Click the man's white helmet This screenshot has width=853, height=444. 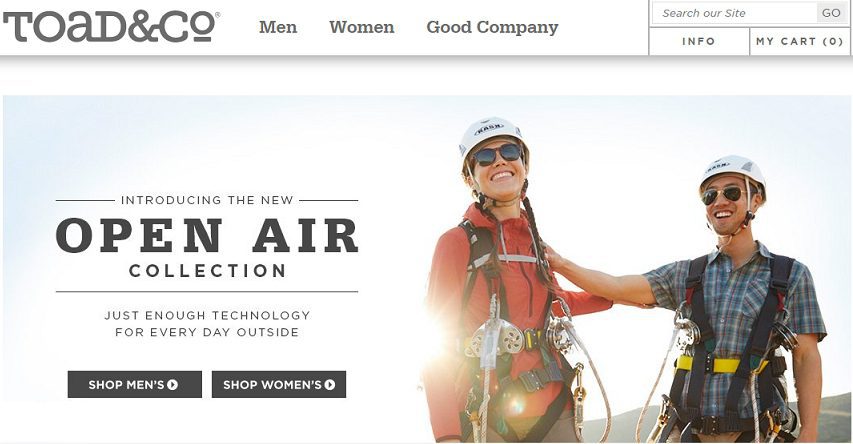pyautogui.click(x=732, y=172)
